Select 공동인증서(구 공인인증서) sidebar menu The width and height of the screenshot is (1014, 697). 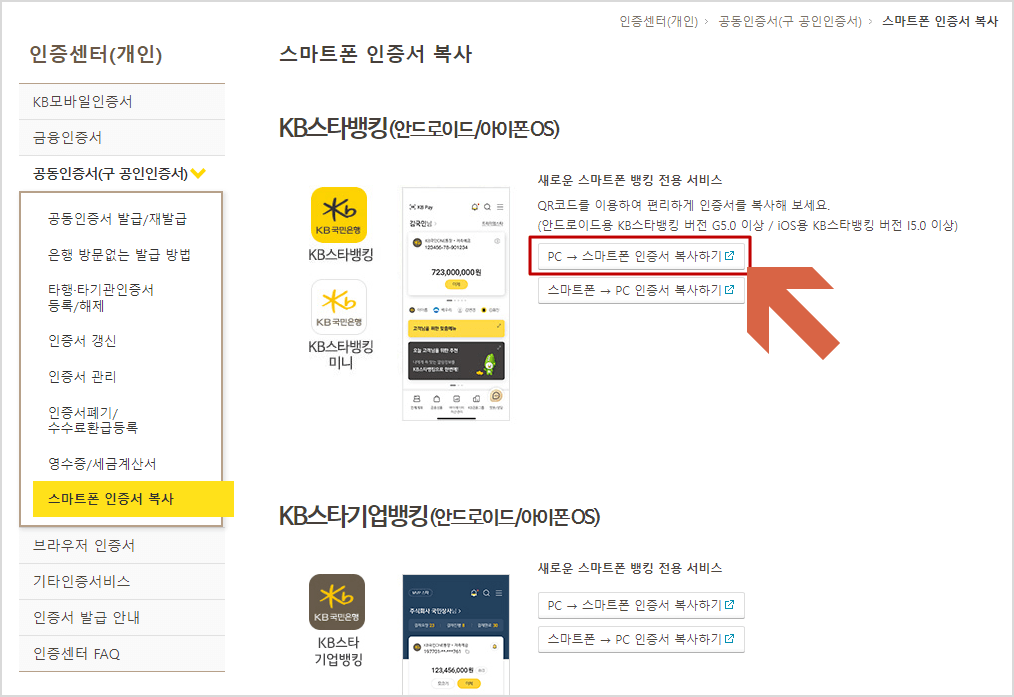point(122,173)
